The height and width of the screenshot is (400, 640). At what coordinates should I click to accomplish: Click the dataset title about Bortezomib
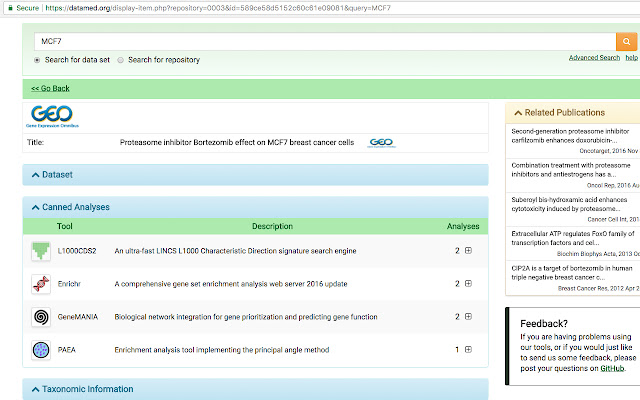click(x=237, y=142)
